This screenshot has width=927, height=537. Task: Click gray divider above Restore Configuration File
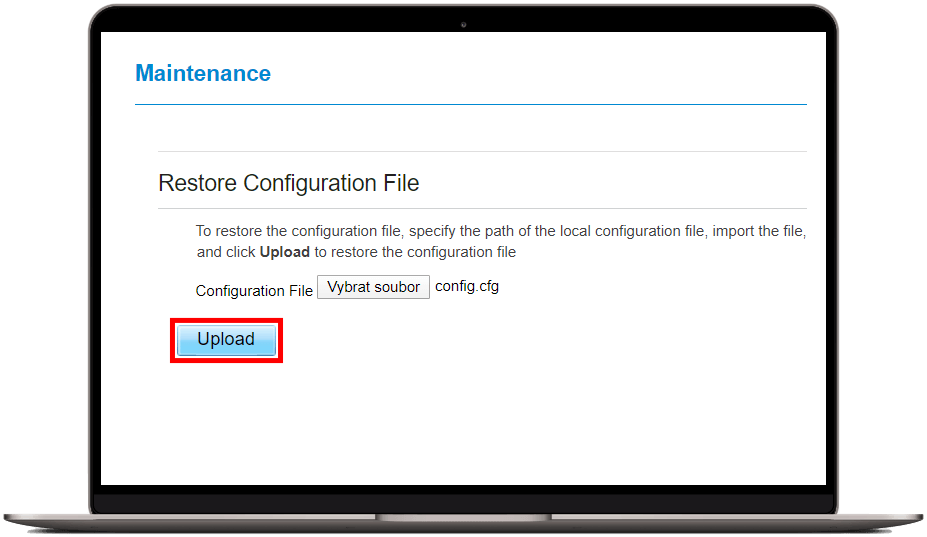tap(482, 151)
